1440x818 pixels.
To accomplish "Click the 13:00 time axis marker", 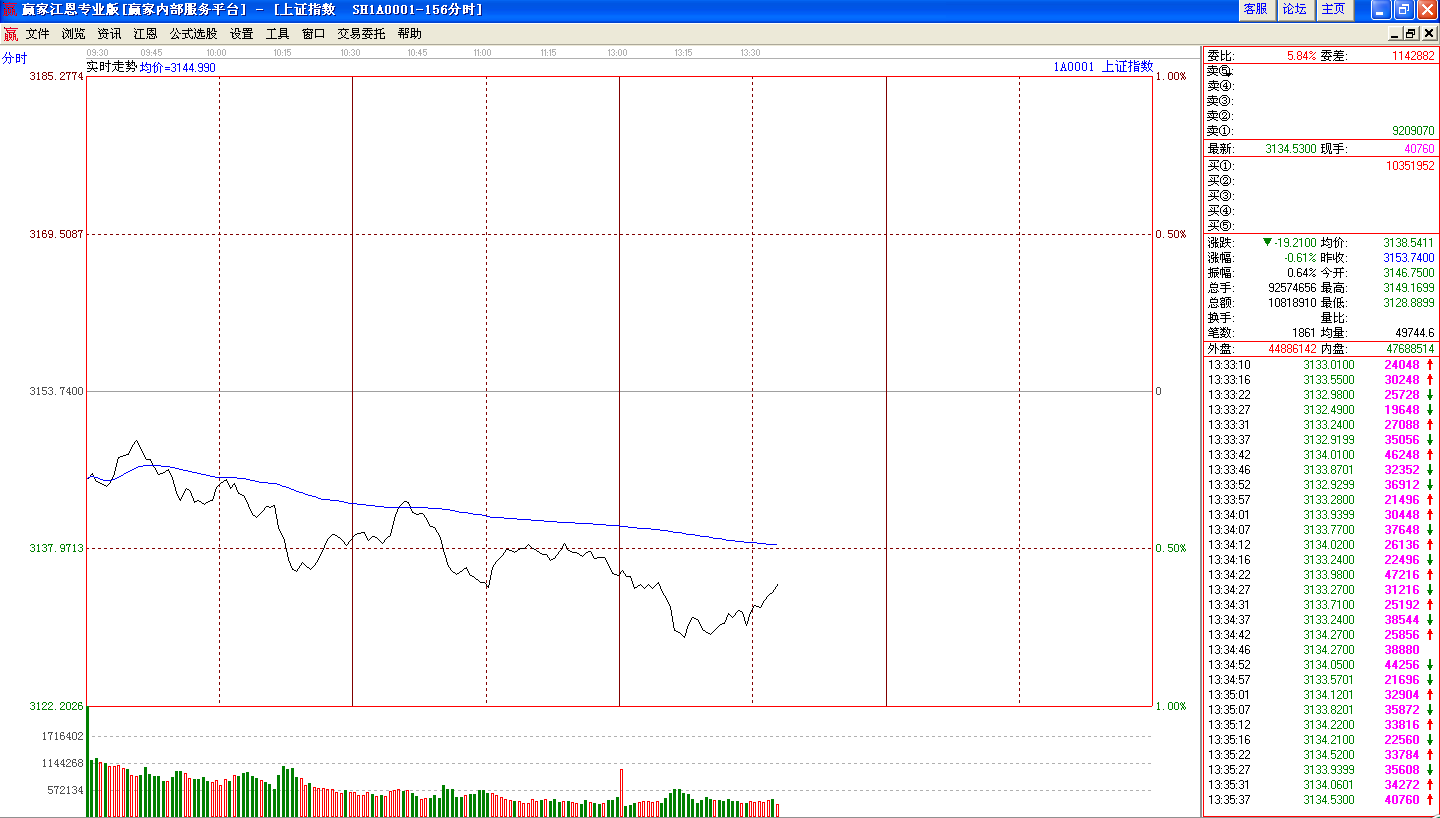I will coord(617,52).
